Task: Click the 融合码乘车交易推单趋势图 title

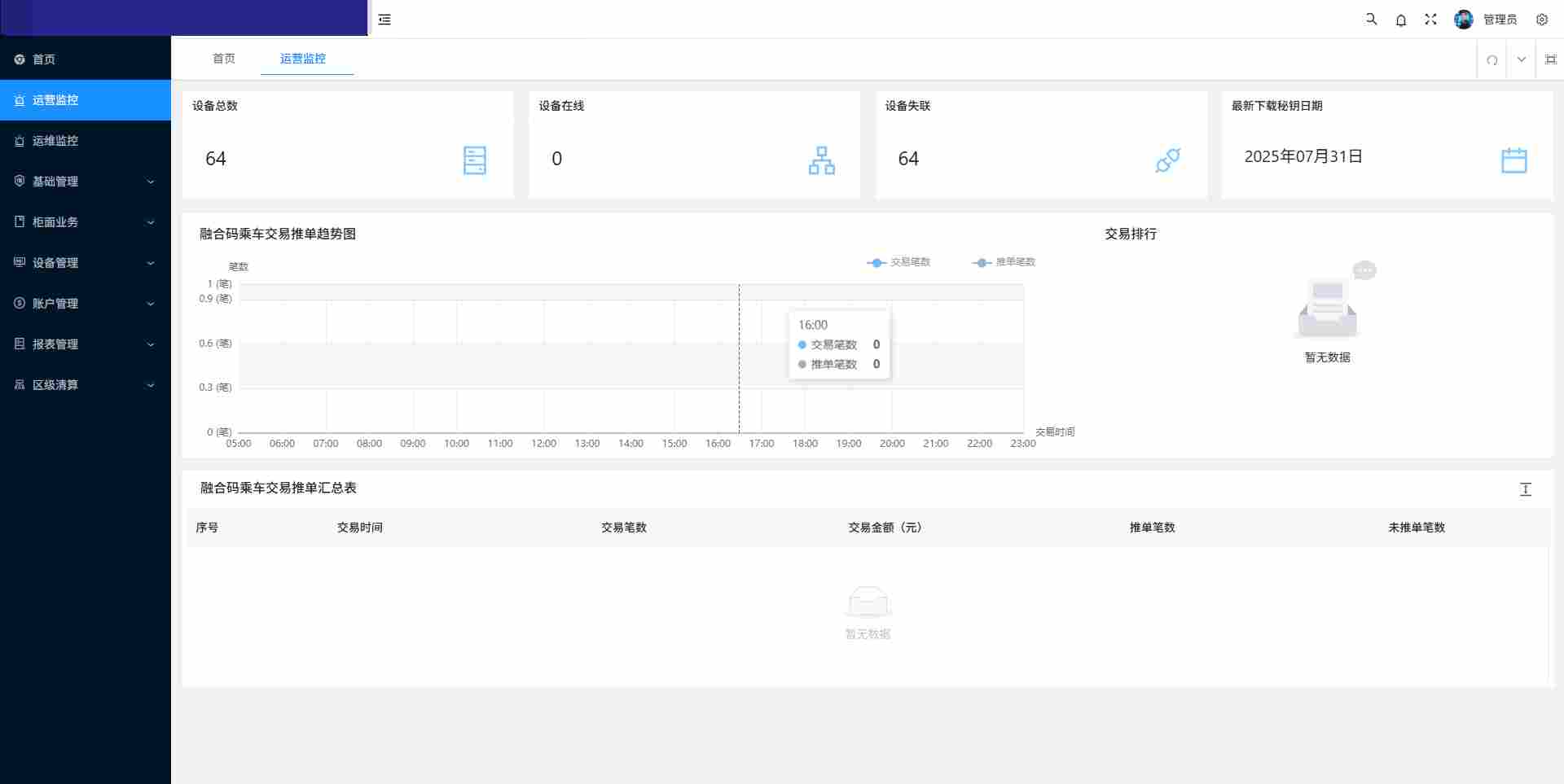Action: [x=278, y=234]
